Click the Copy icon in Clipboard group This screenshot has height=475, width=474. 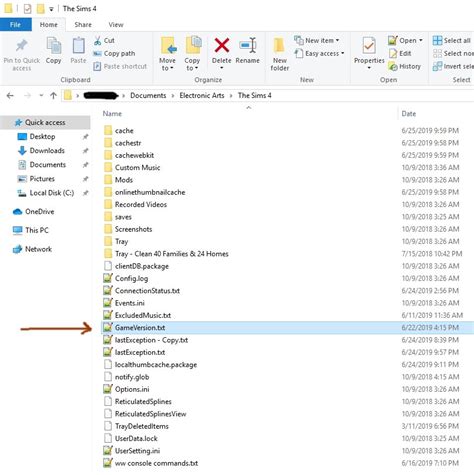54,45
